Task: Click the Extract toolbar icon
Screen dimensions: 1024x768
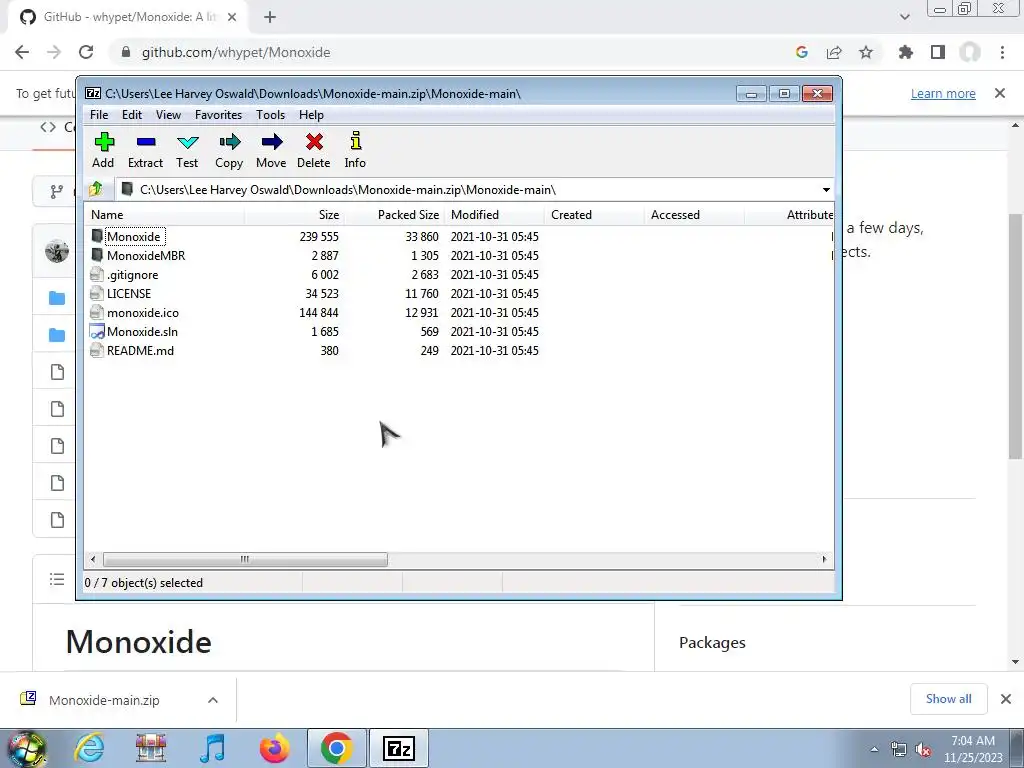Action: (145, 151)
